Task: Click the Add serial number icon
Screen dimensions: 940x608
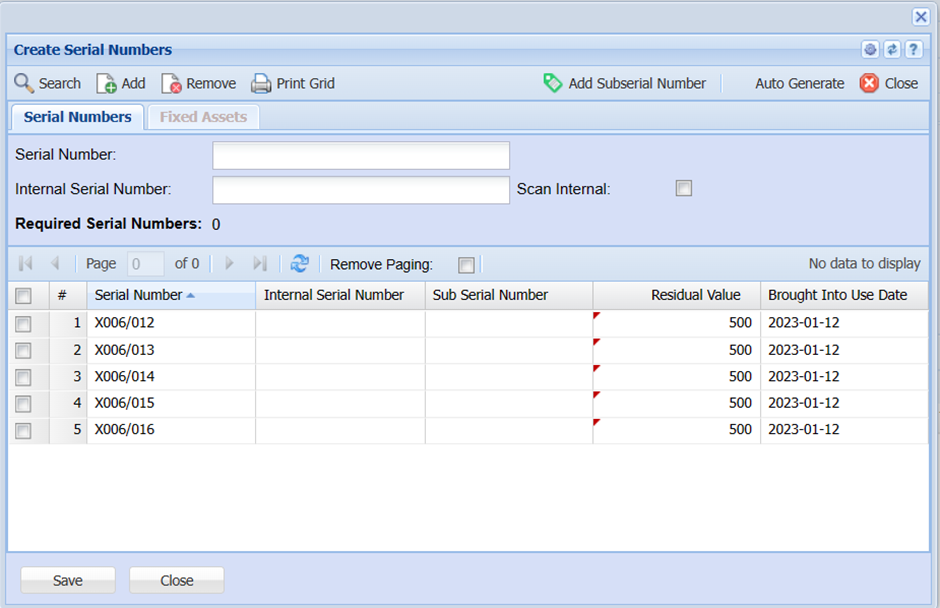Action: point(106,84)
